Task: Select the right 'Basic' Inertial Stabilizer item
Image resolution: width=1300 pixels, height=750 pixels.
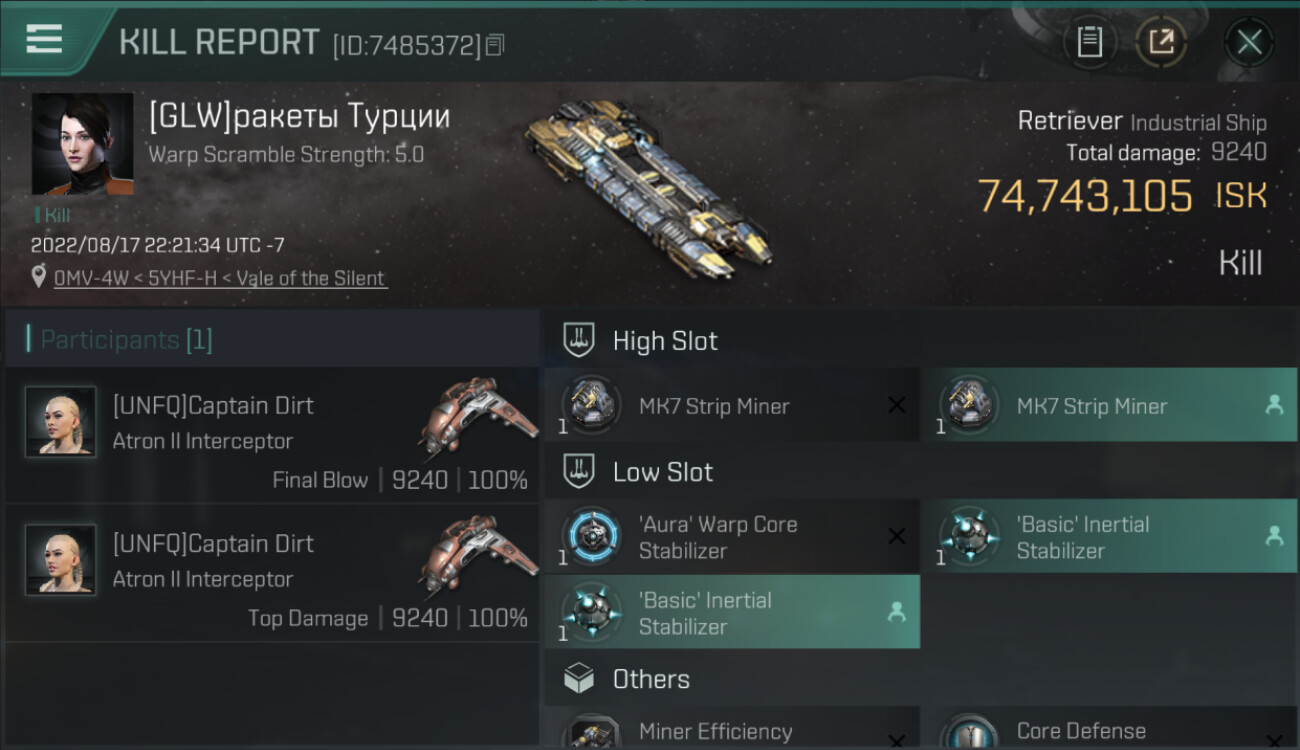Action: pos(1108,537)
